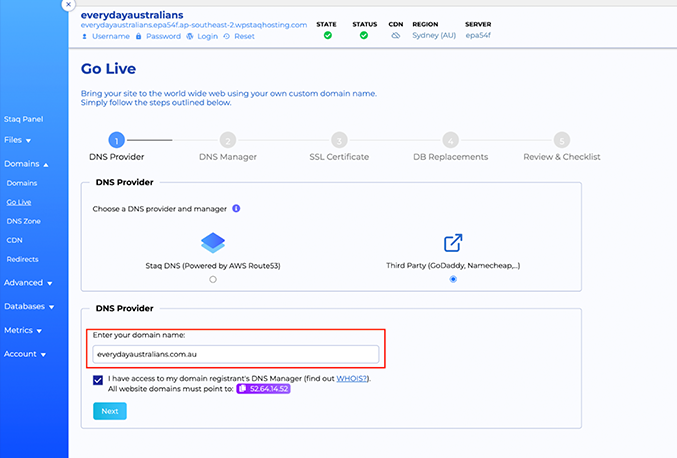This screenshot has height=458, width=677.
Task: Expand the Files menu in sidebar
Action: coord(17,140)
